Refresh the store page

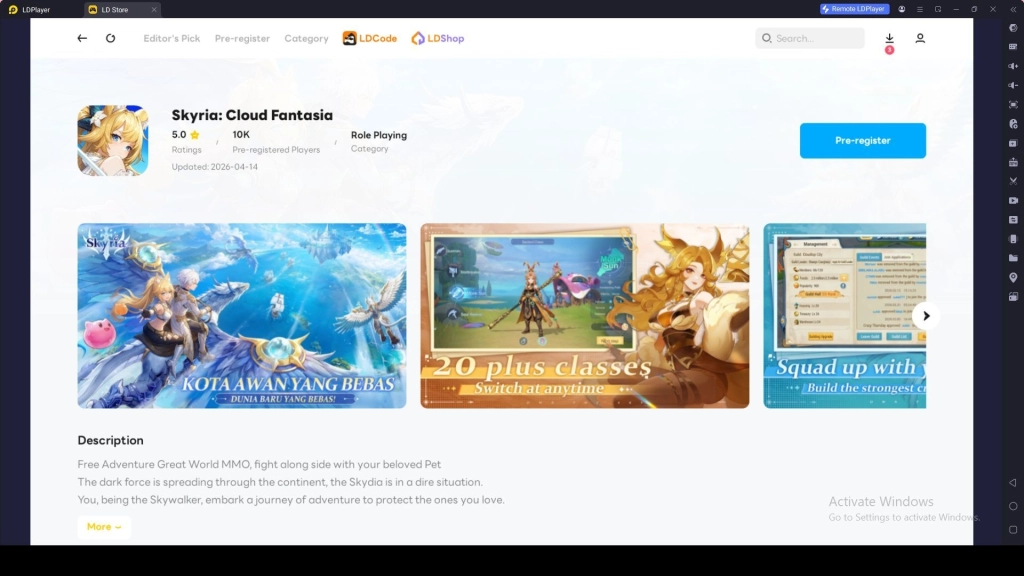click(x=110, y=38)
